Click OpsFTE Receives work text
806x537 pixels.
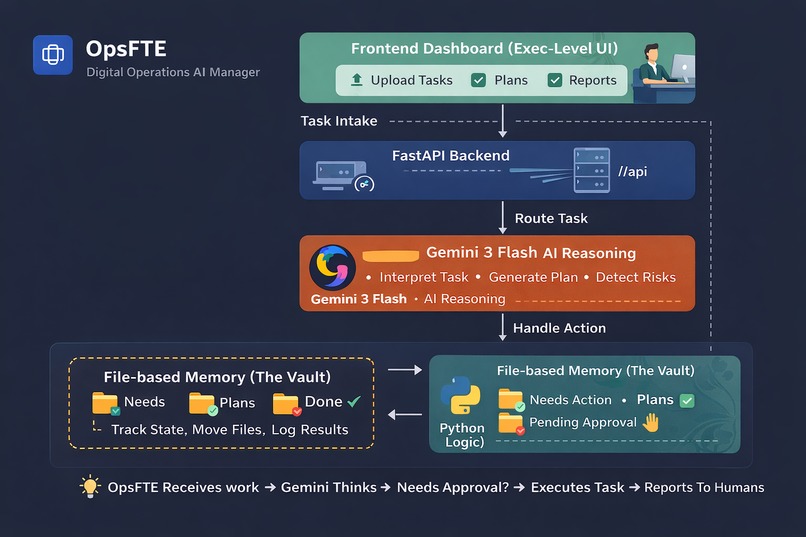tap(183, 487)
